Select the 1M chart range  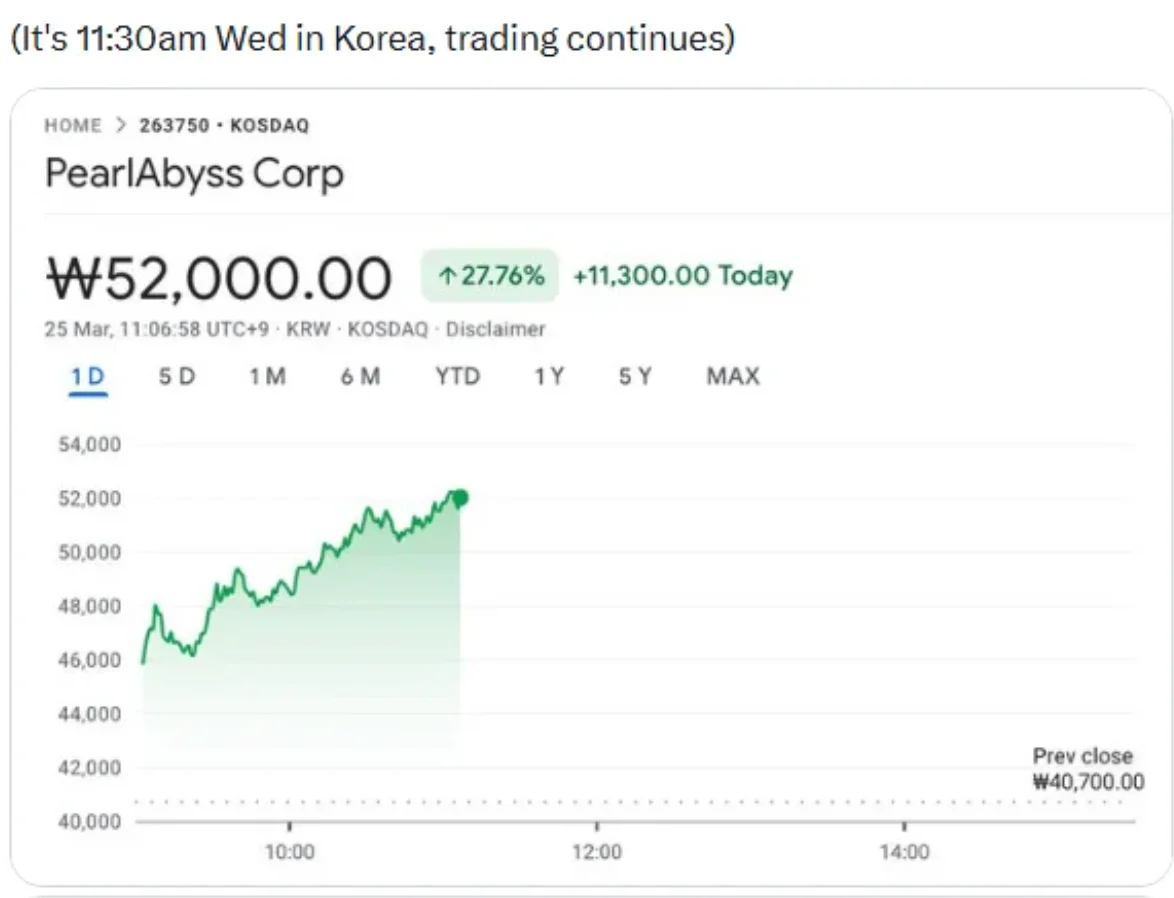(267, 377)
